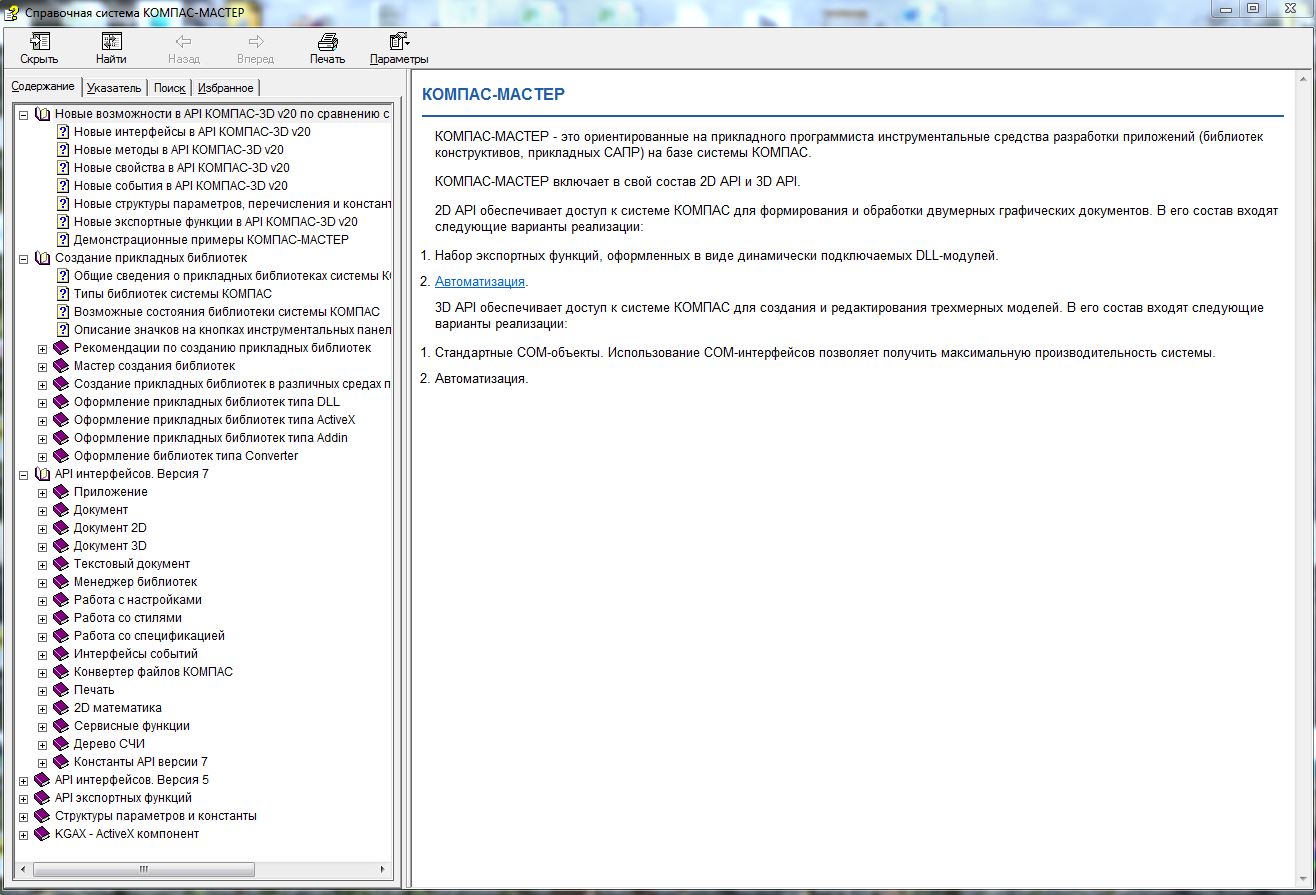
Task: Click the purple book icon beside Документ 3D
Action: click(61, 546)
